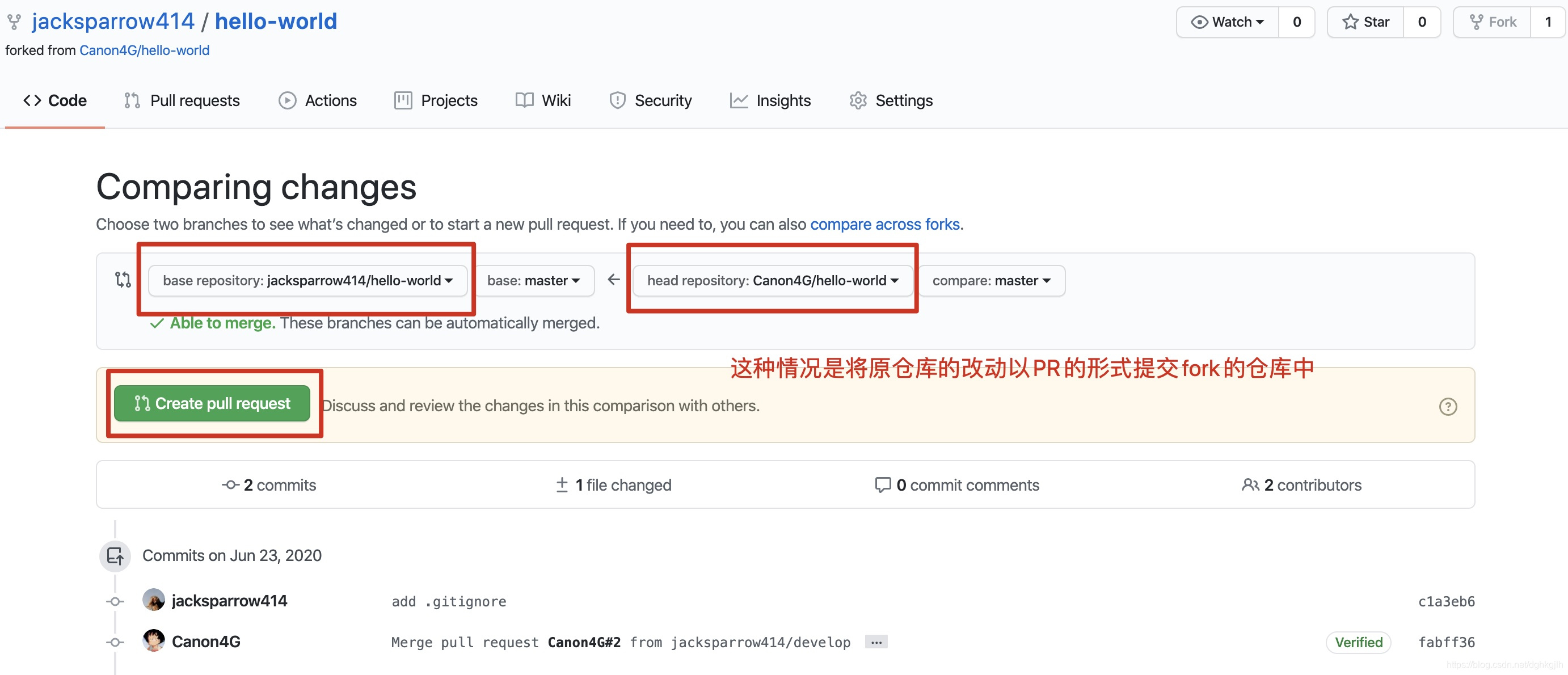
Task: Click the Insights graph icon
Action: (x=739, y=100)
